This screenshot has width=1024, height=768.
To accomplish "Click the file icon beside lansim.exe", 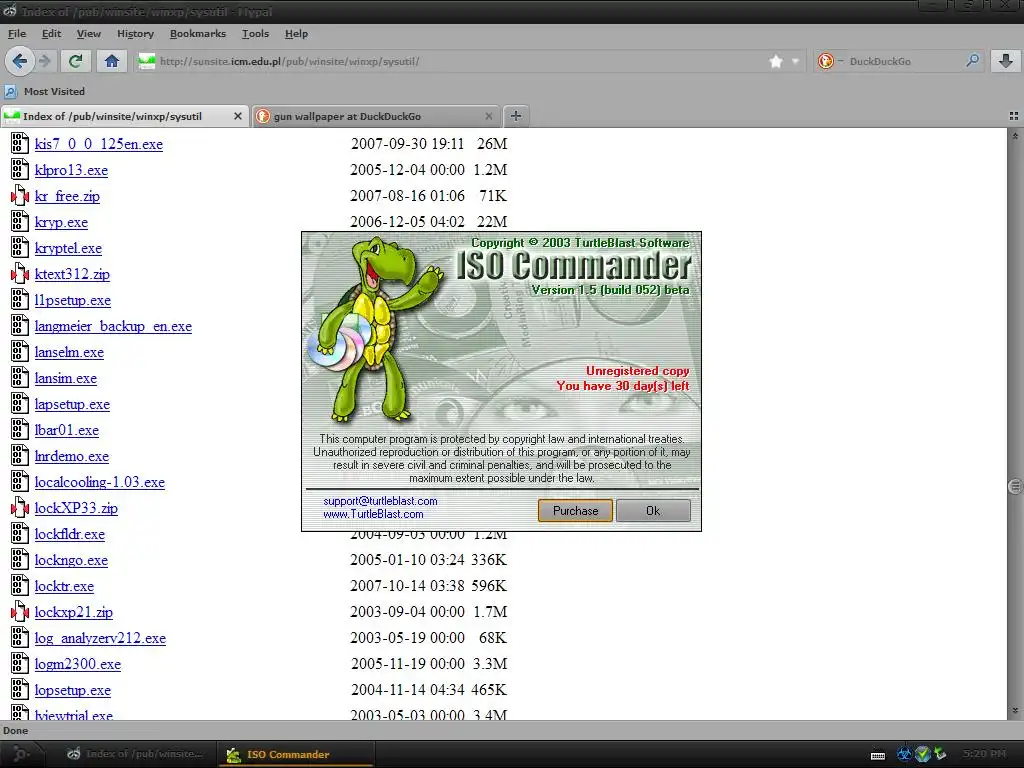I will [20, 378].
